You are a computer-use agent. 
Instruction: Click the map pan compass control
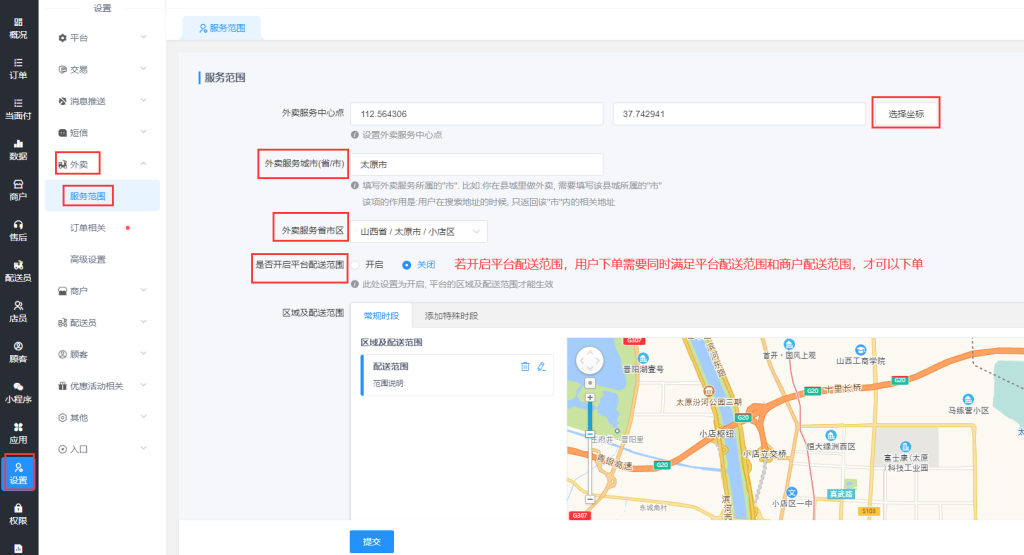pos(590,359)
